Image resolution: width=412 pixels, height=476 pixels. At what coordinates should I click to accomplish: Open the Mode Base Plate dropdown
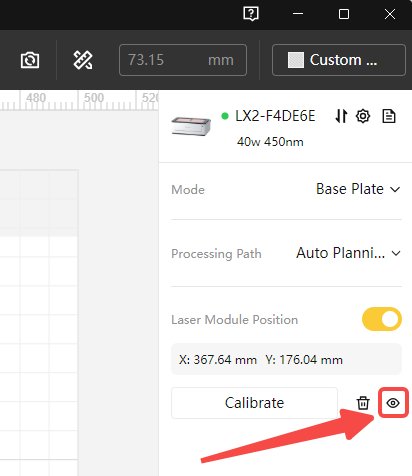coord(358,189)
